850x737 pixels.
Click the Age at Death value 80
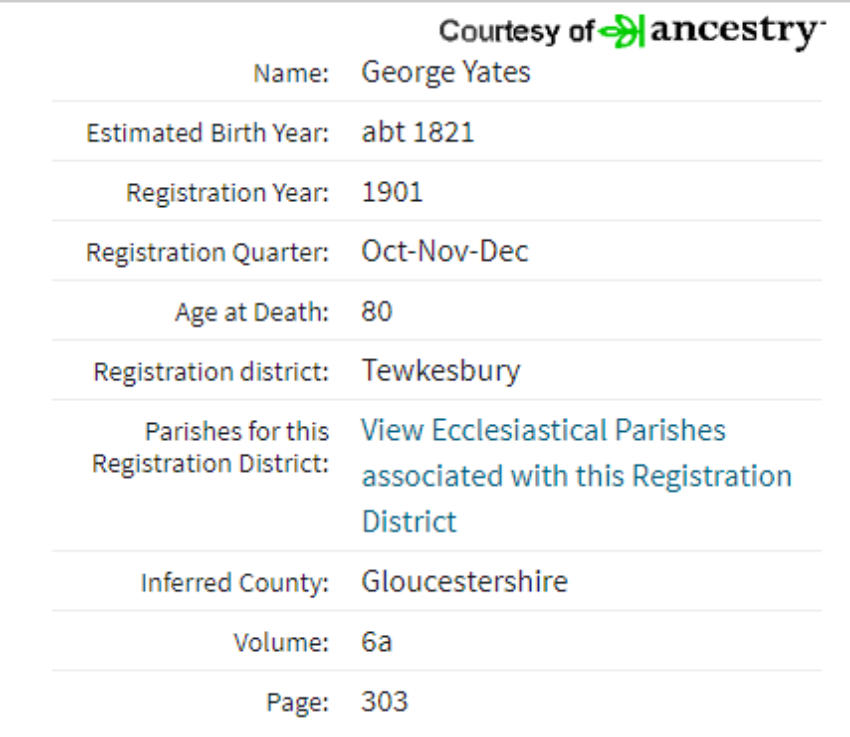(x=377, y=312)
